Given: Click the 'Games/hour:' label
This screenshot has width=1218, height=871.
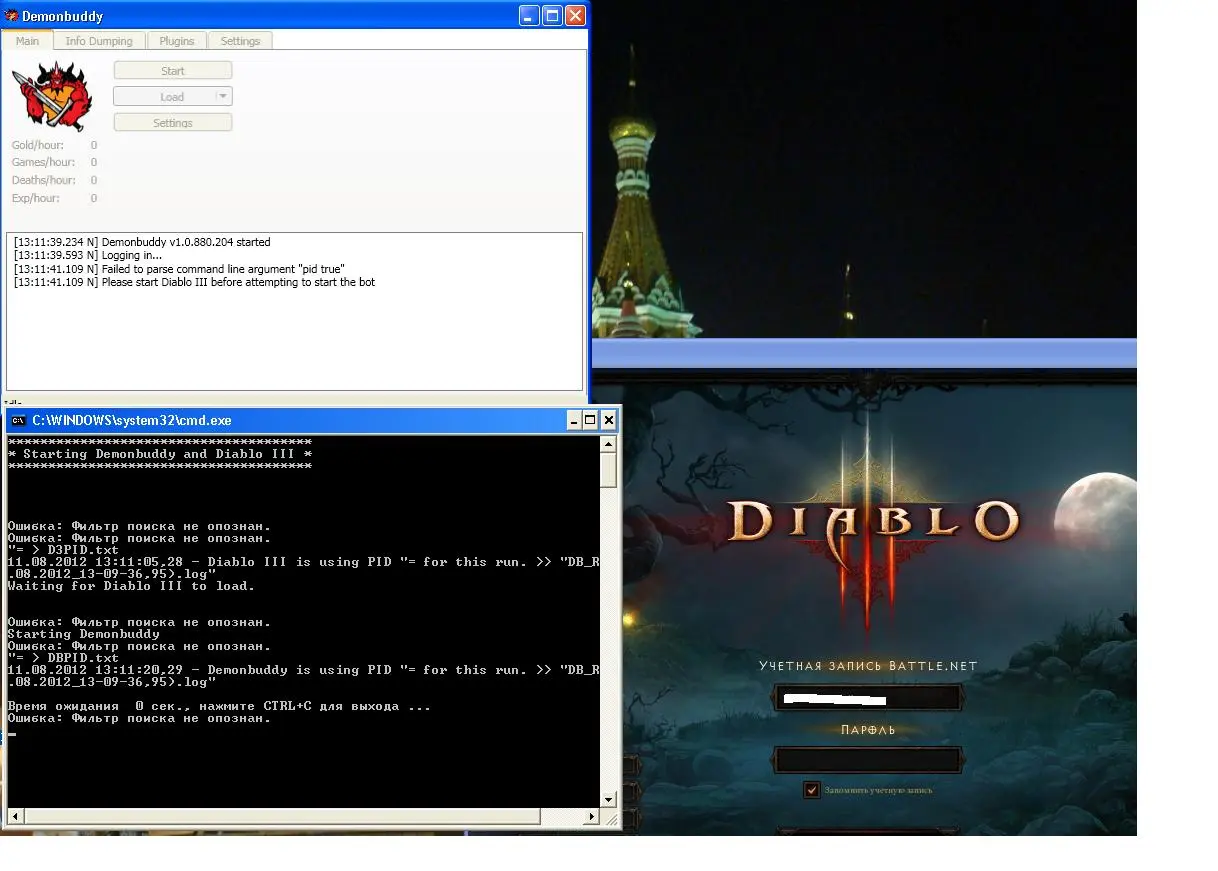Looking at the screenshot, I should click(43, 162).
